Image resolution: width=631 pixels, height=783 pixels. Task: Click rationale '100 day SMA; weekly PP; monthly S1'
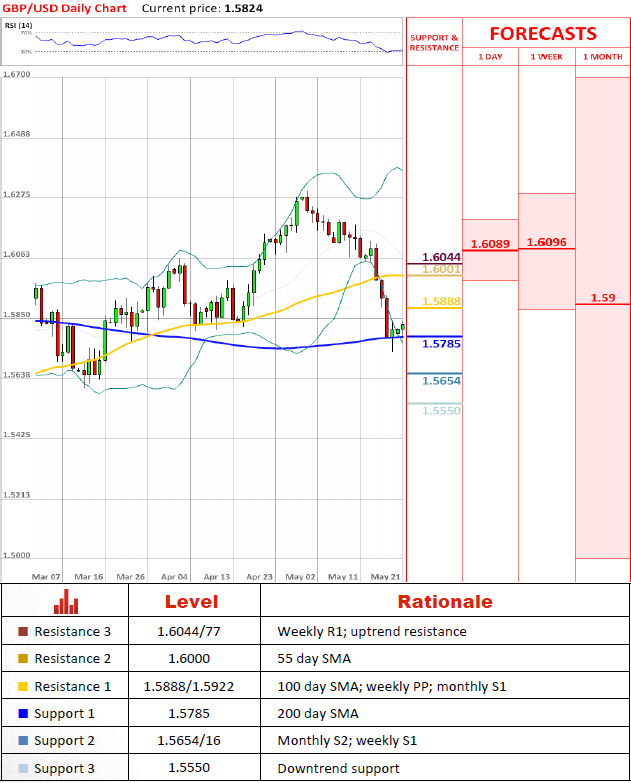click(x=392, y=687)
